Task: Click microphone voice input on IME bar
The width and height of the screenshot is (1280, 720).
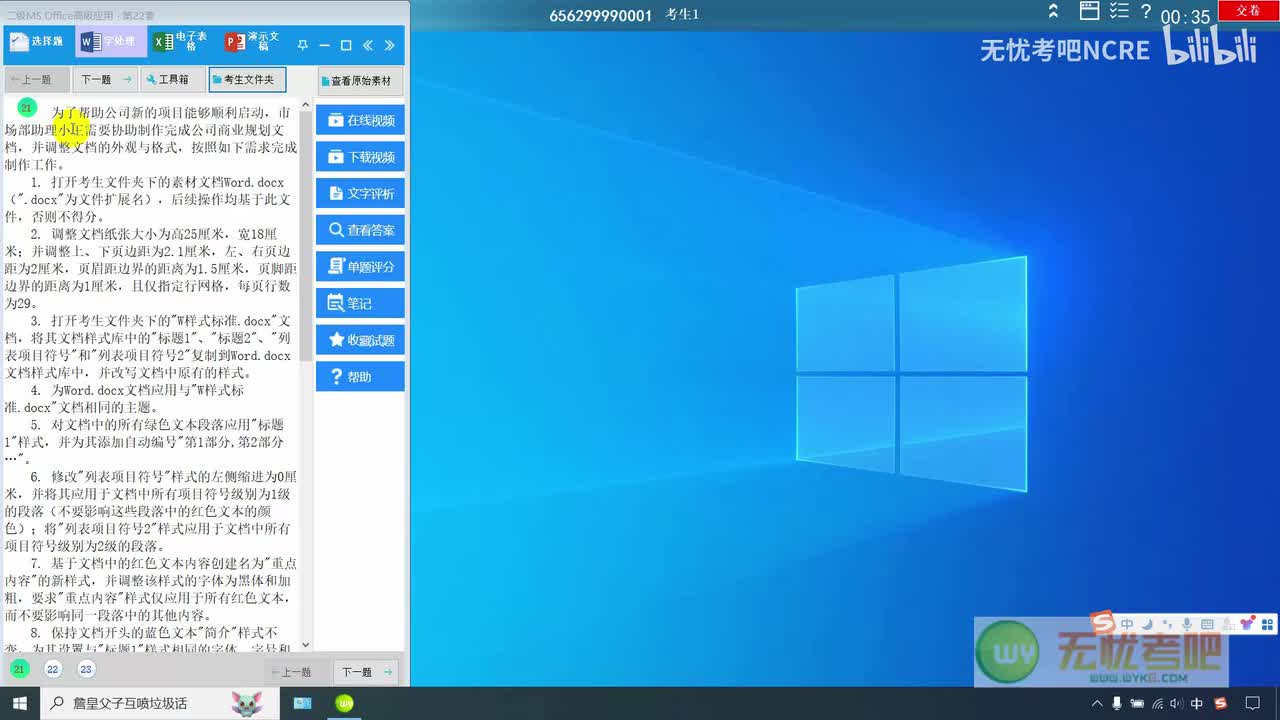Action: [x=1187, y=624]
